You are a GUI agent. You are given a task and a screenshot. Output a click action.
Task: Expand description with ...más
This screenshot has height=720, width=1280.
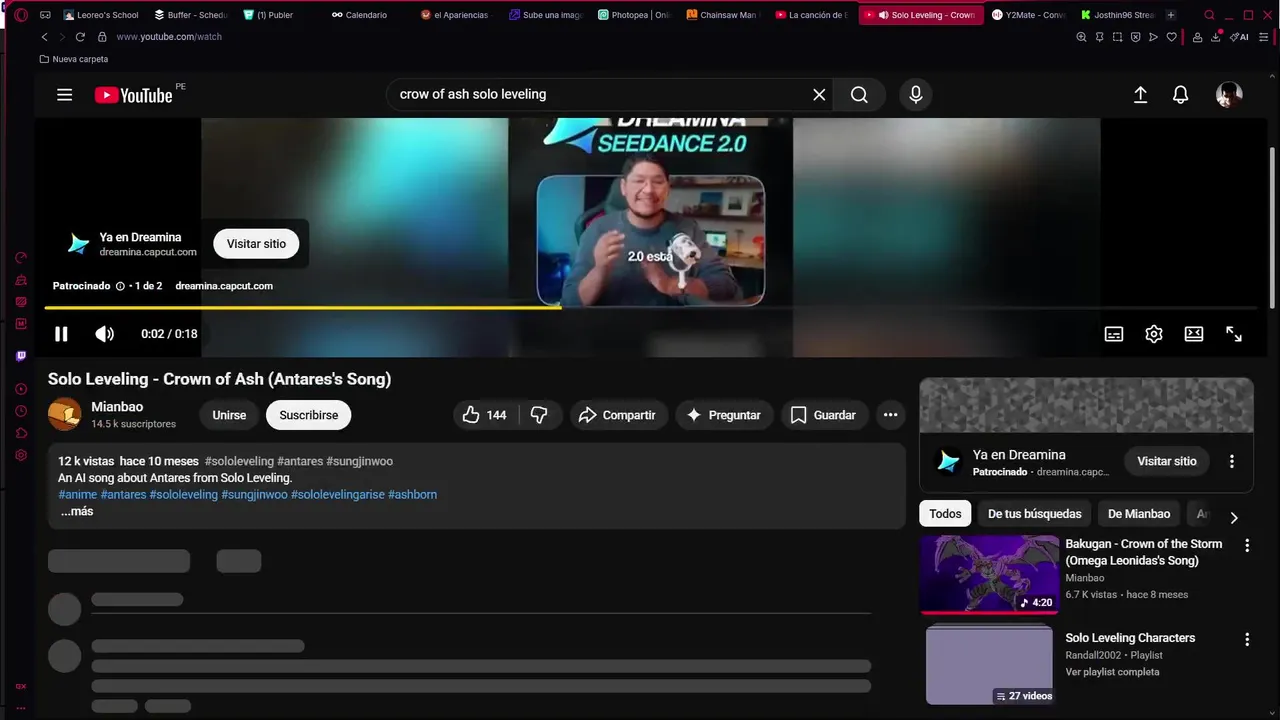pyautogui.click(x=77, y=511)
